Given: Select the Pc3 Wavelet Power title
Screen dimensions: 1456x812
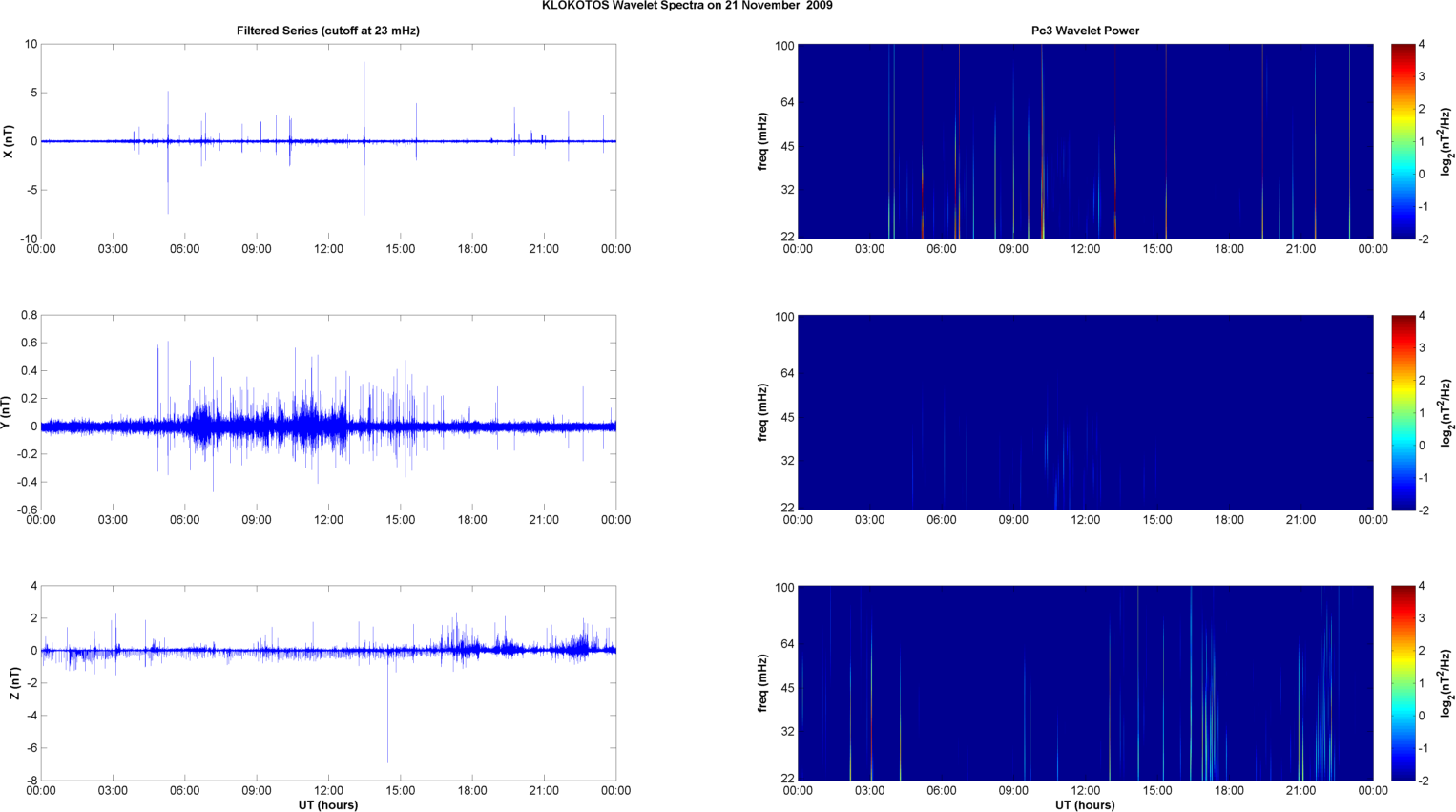Looking at the screenshot, I should [1085, 31].
